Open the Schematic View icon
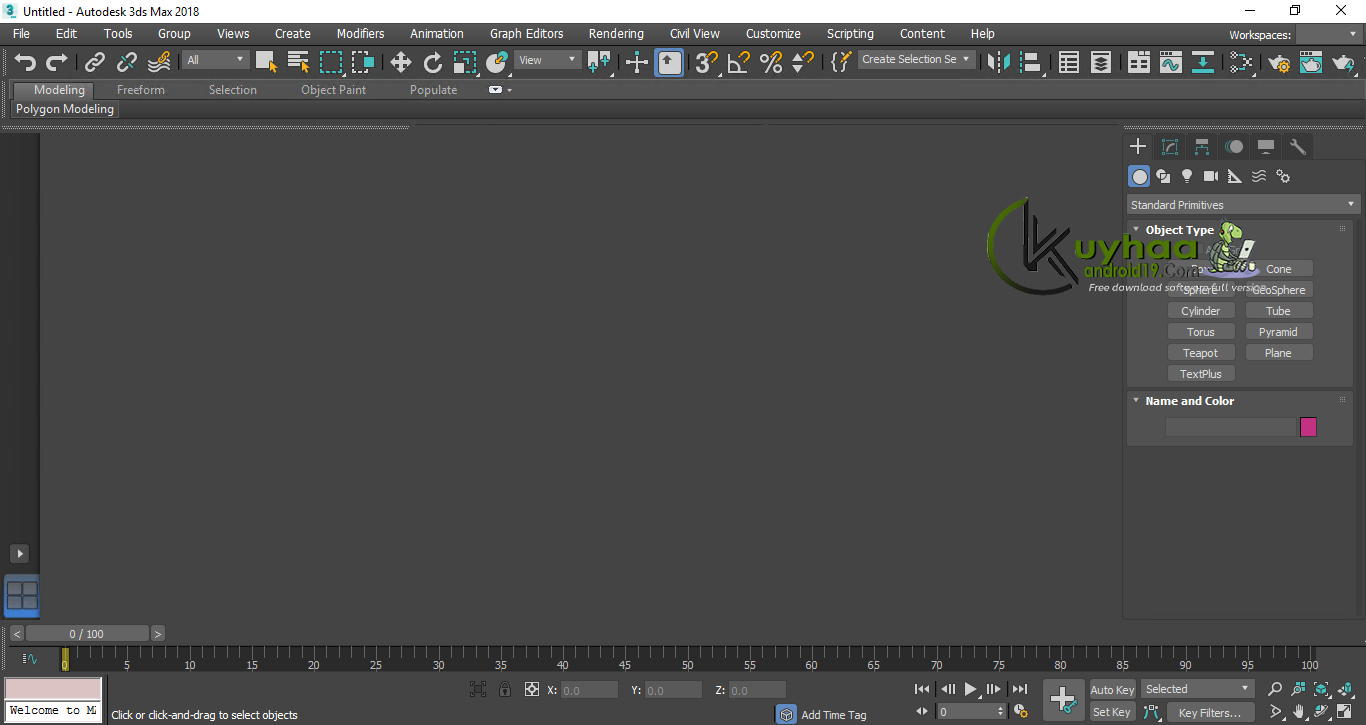Image resolution: width=1366 pixels, height=725 pixels. click(x=1203, y=63)
